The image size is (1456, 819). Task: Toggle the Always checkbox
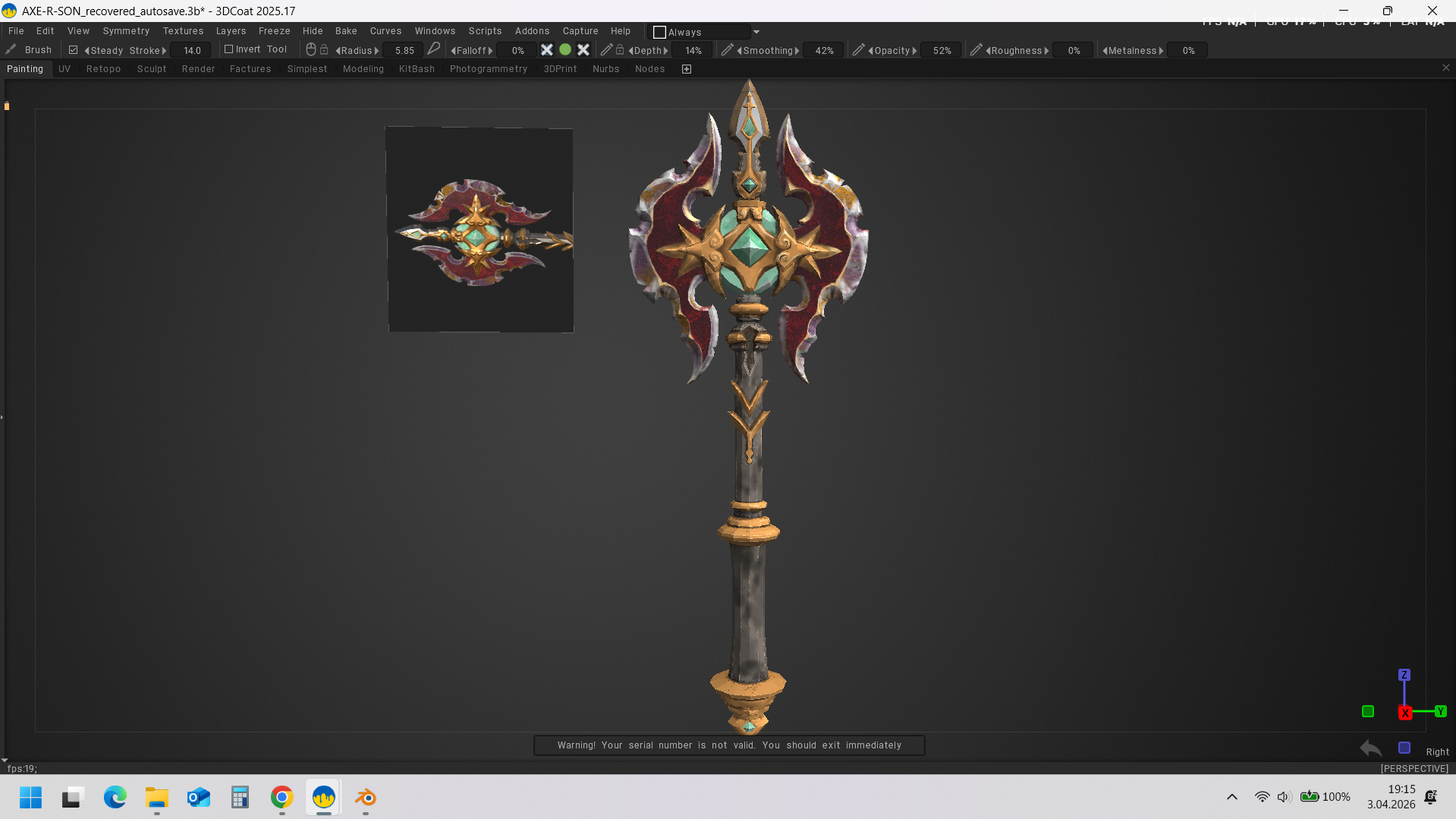tap(659, 32)
